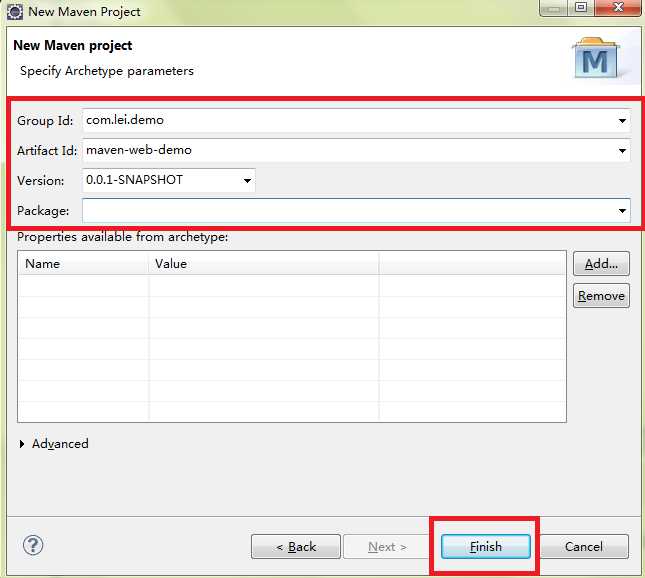Click the disabled Next > button
The height and width of the screenshot is (578, 645).
click(x=387, y=547)
